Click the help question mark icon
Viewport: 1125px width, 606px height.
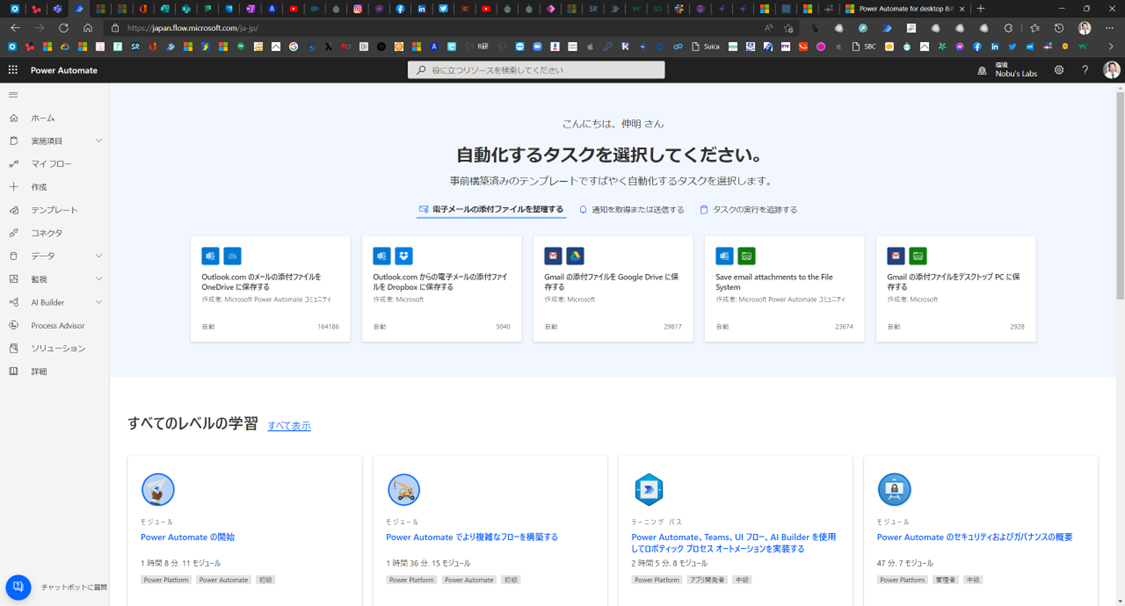point(1085,70)
